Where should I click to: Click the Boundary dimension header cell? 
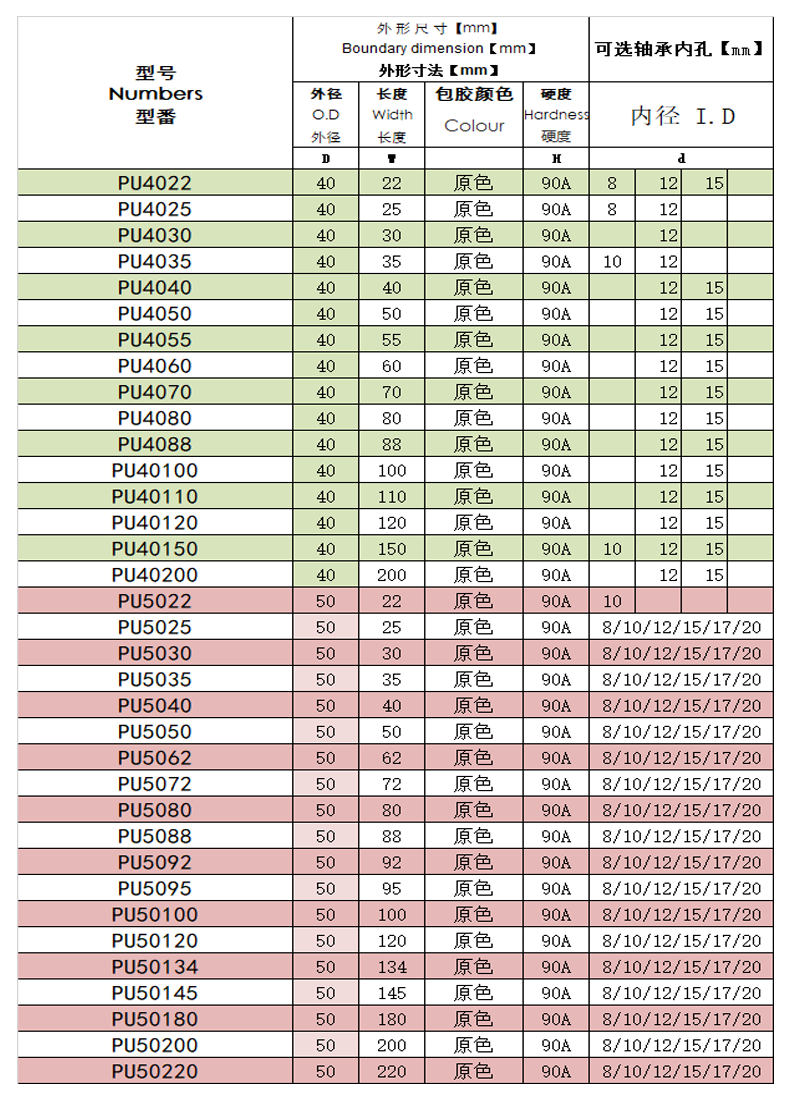tap(441, 49)
